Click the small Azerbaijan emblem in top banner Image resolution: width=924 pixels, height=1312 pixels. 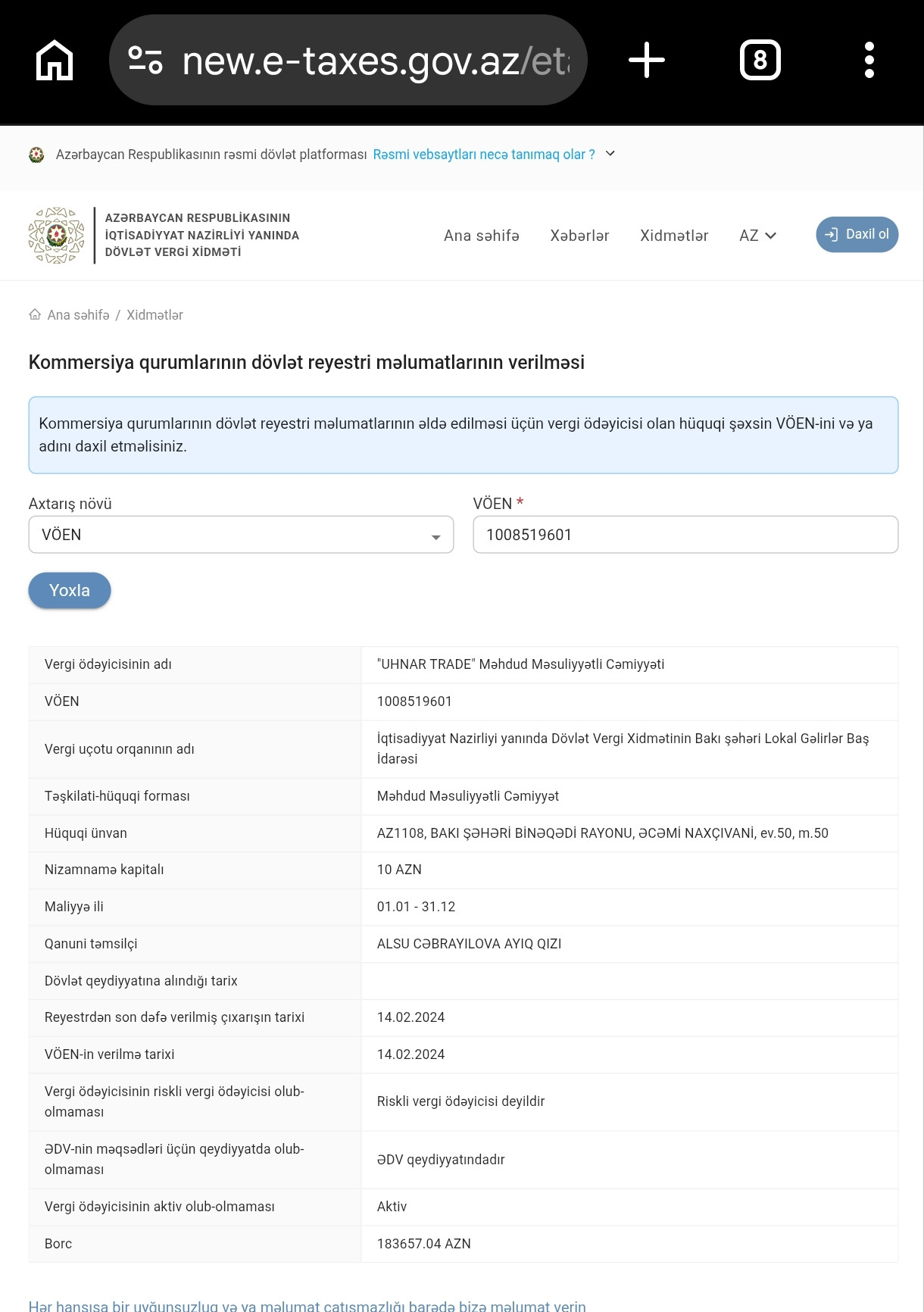coord(36,155)
